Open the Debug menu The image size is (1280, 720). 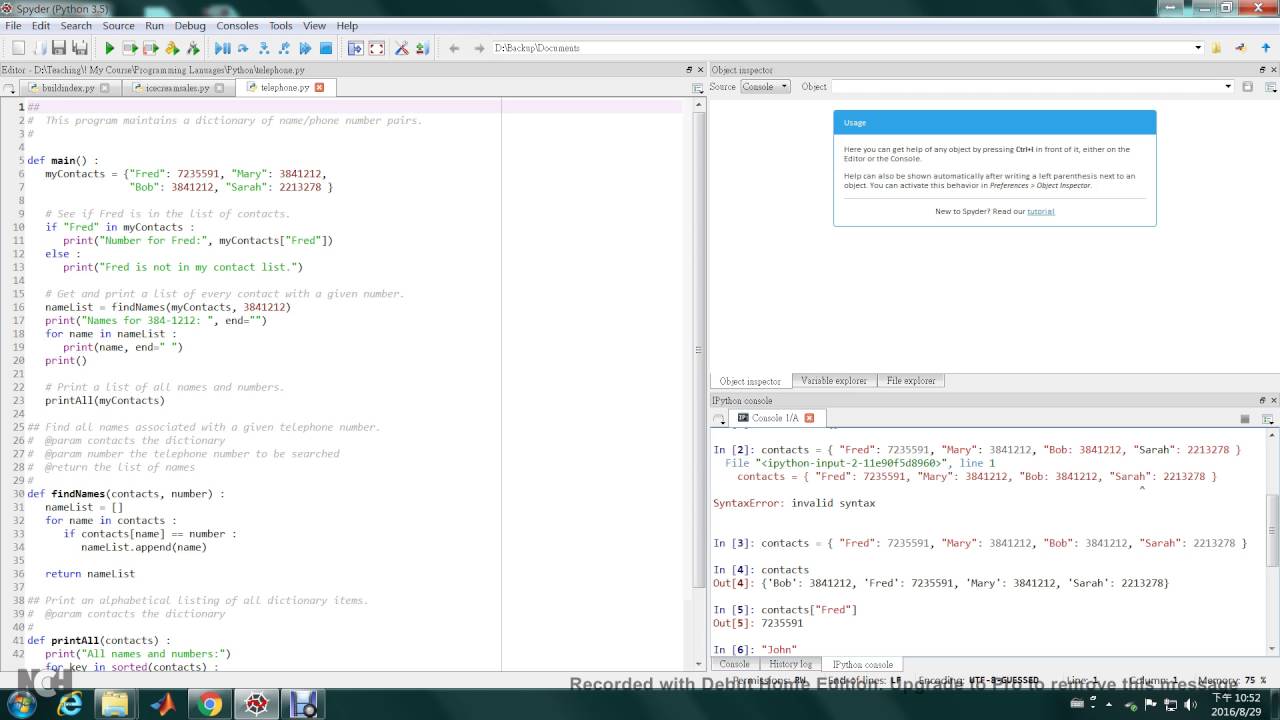[190, 25]
